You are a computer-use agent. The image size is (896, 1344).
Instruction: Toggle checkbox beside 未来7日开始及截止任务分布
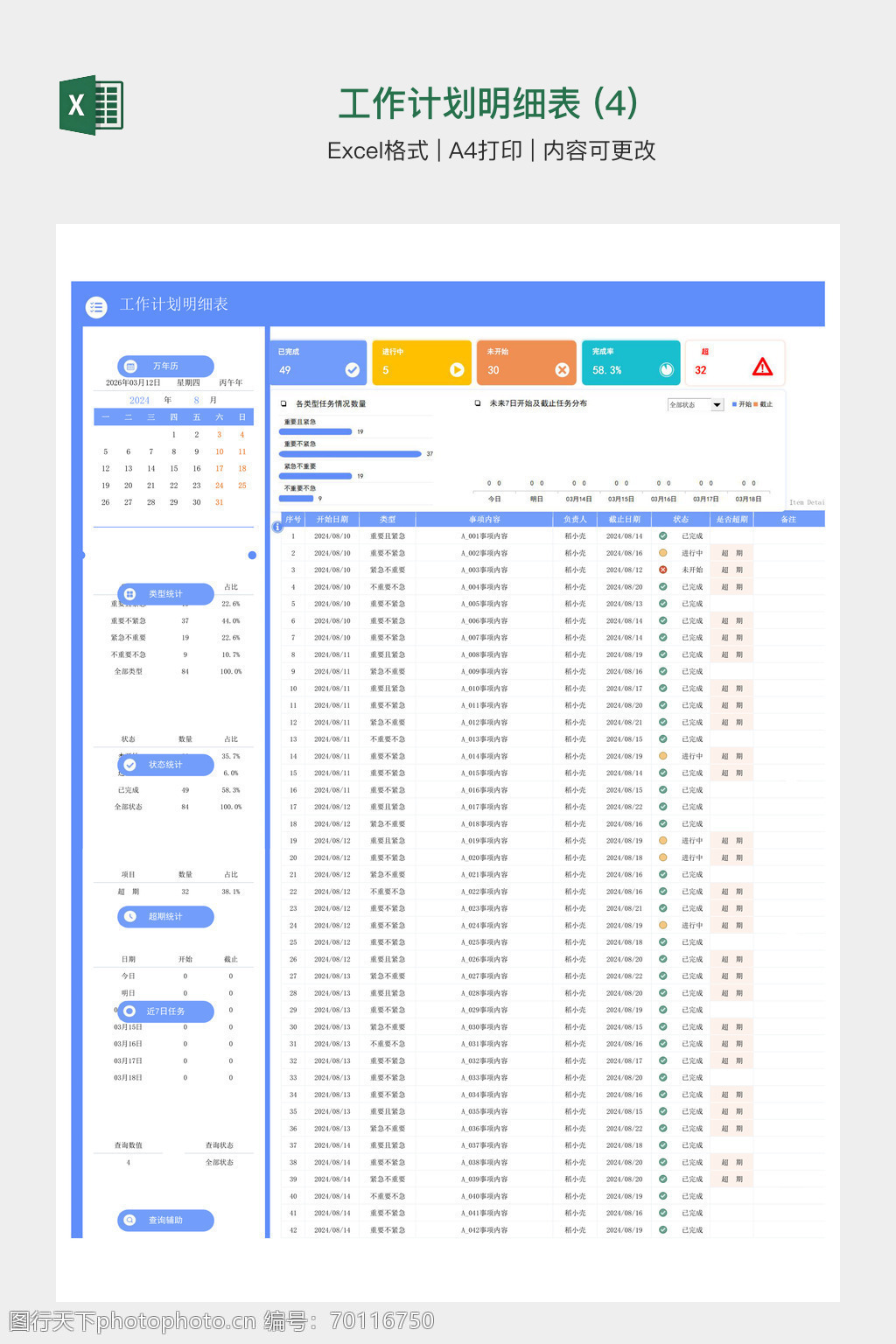477,403
